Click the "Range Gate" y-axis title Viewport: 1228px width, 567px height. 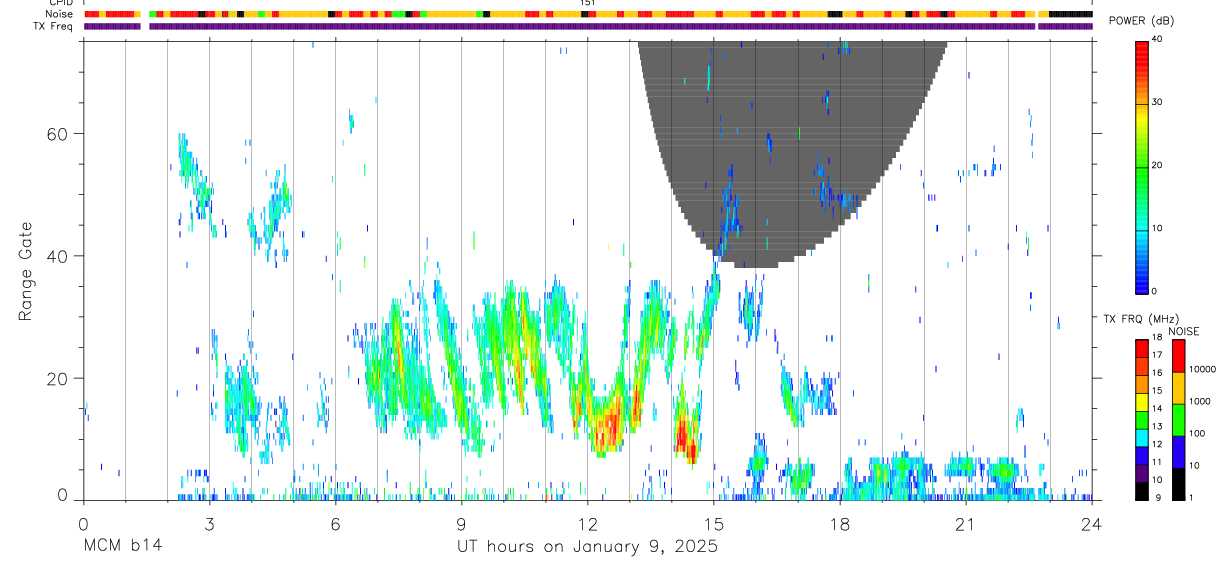click(x=25, y=271)
